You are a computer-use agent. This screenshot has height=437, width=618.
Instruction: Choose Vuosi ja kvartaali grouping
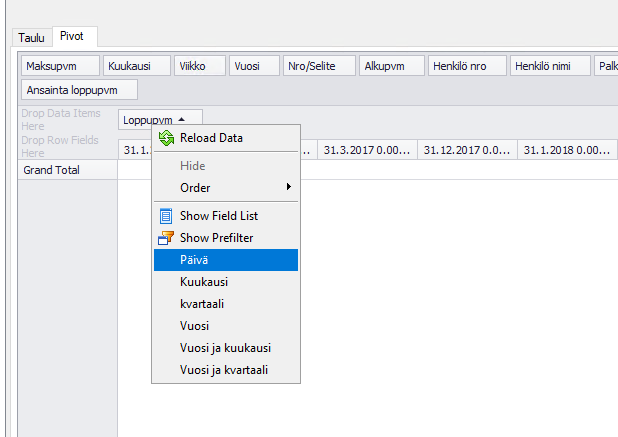coord(226,370)
